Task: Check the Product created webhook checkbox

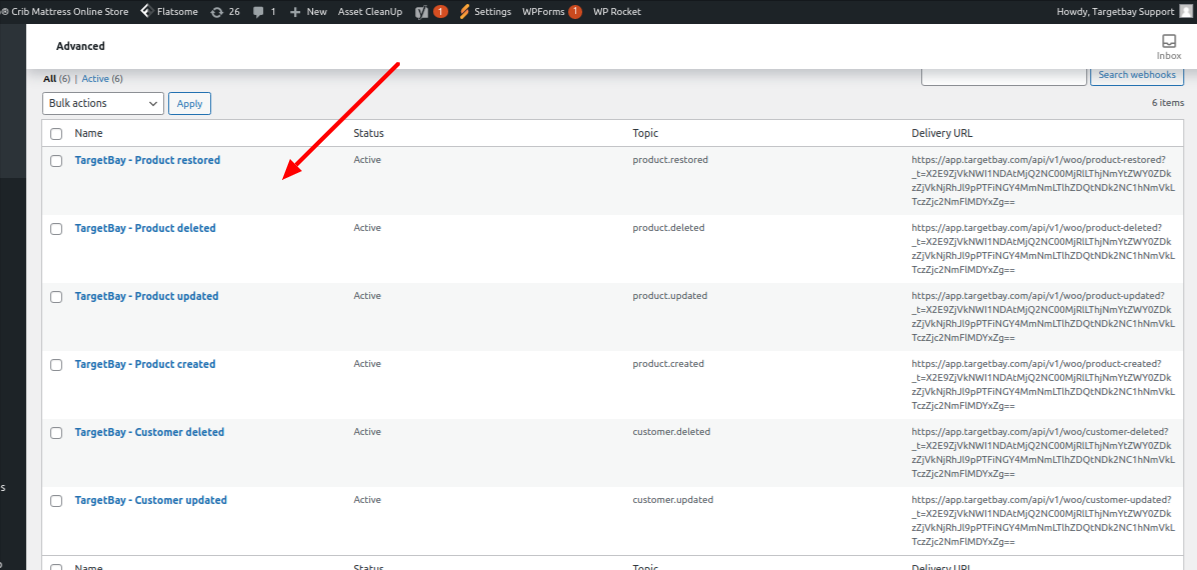Action: pyautogui.click(x=56, y=365)
